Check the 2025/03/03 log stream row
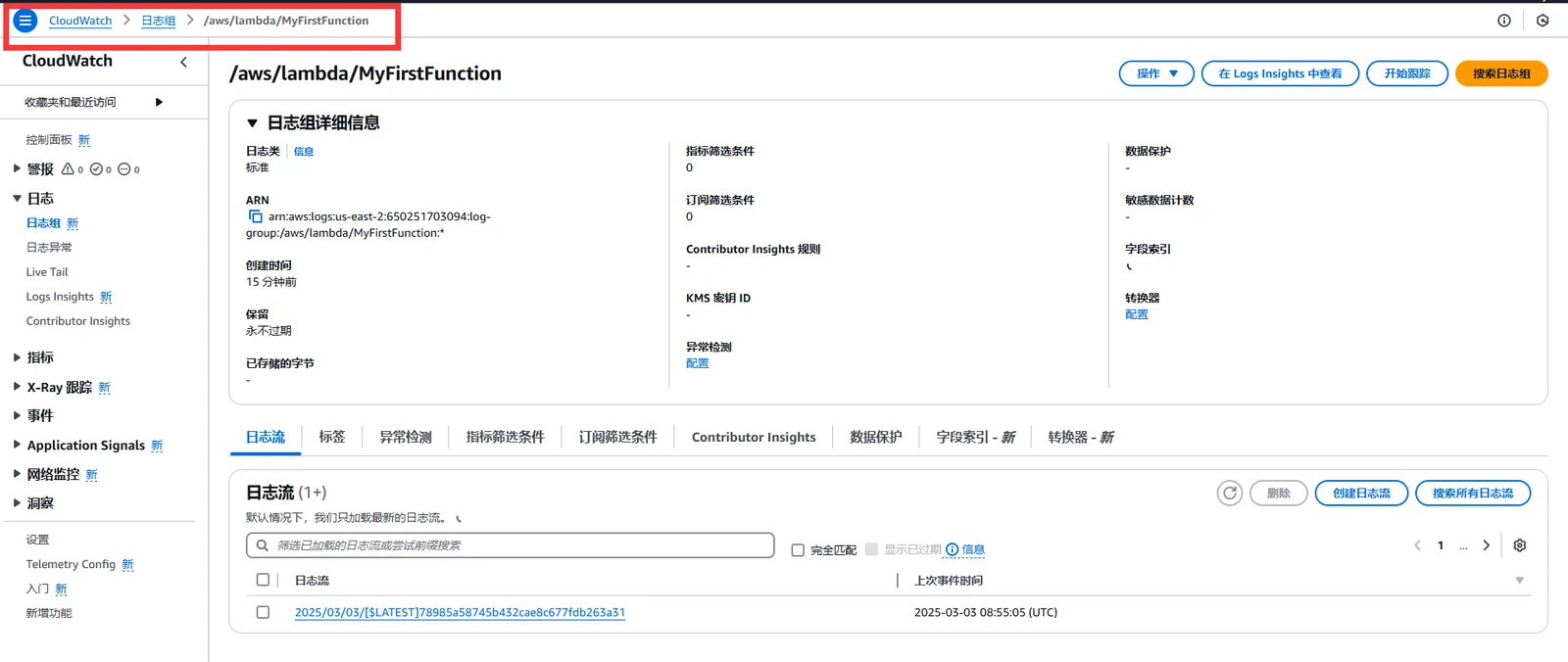The height and width of the screenshot is (662, 1568). pos(263,612)
